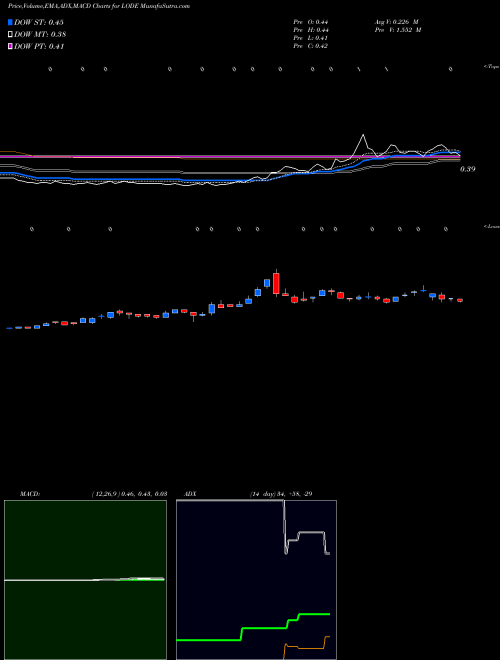Click the 'Avg V: 0.226 M' volume text

pos(396,22)
